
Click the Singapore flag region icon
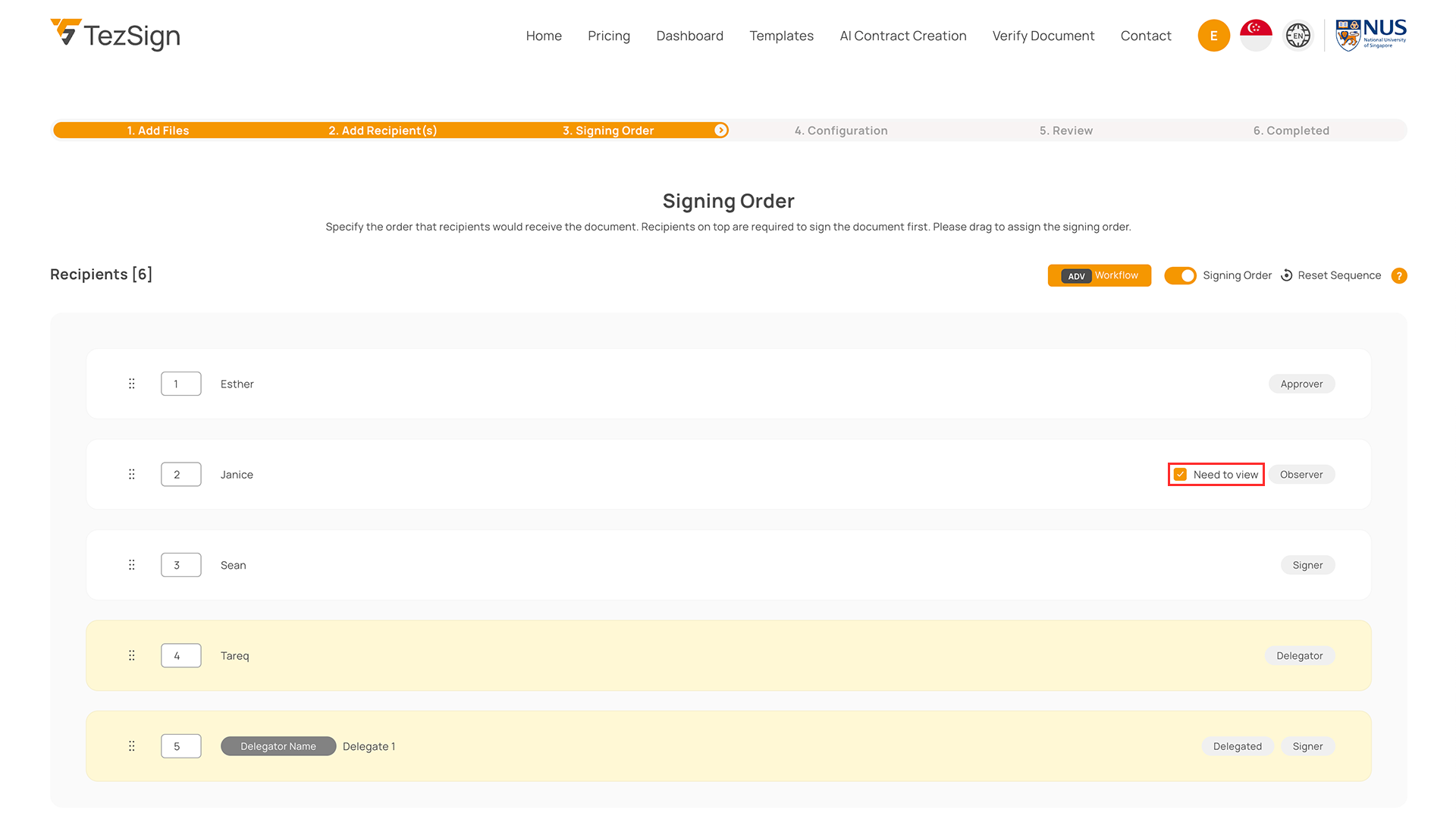pyautogui.click(x=1256, y=36)
